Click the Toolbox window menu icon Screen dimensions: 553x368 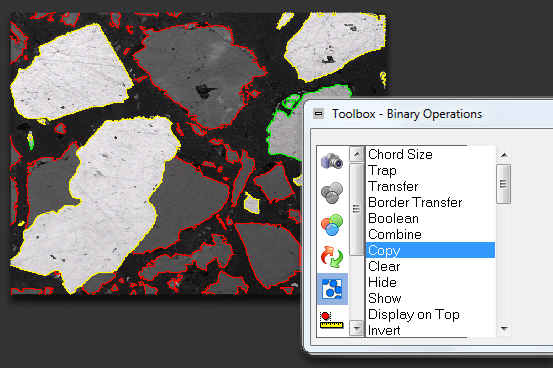point(318,114)
